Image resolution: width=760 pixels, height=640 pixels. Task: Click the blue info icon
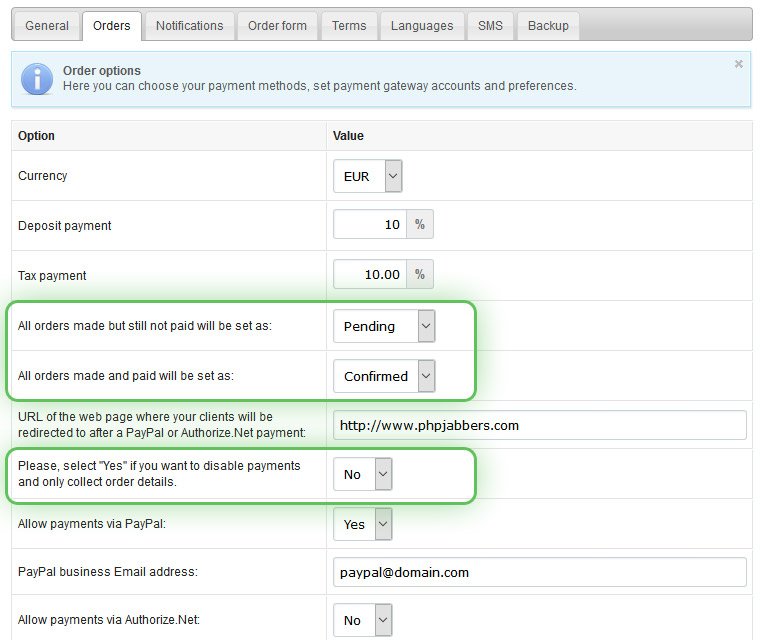[37, 79]
